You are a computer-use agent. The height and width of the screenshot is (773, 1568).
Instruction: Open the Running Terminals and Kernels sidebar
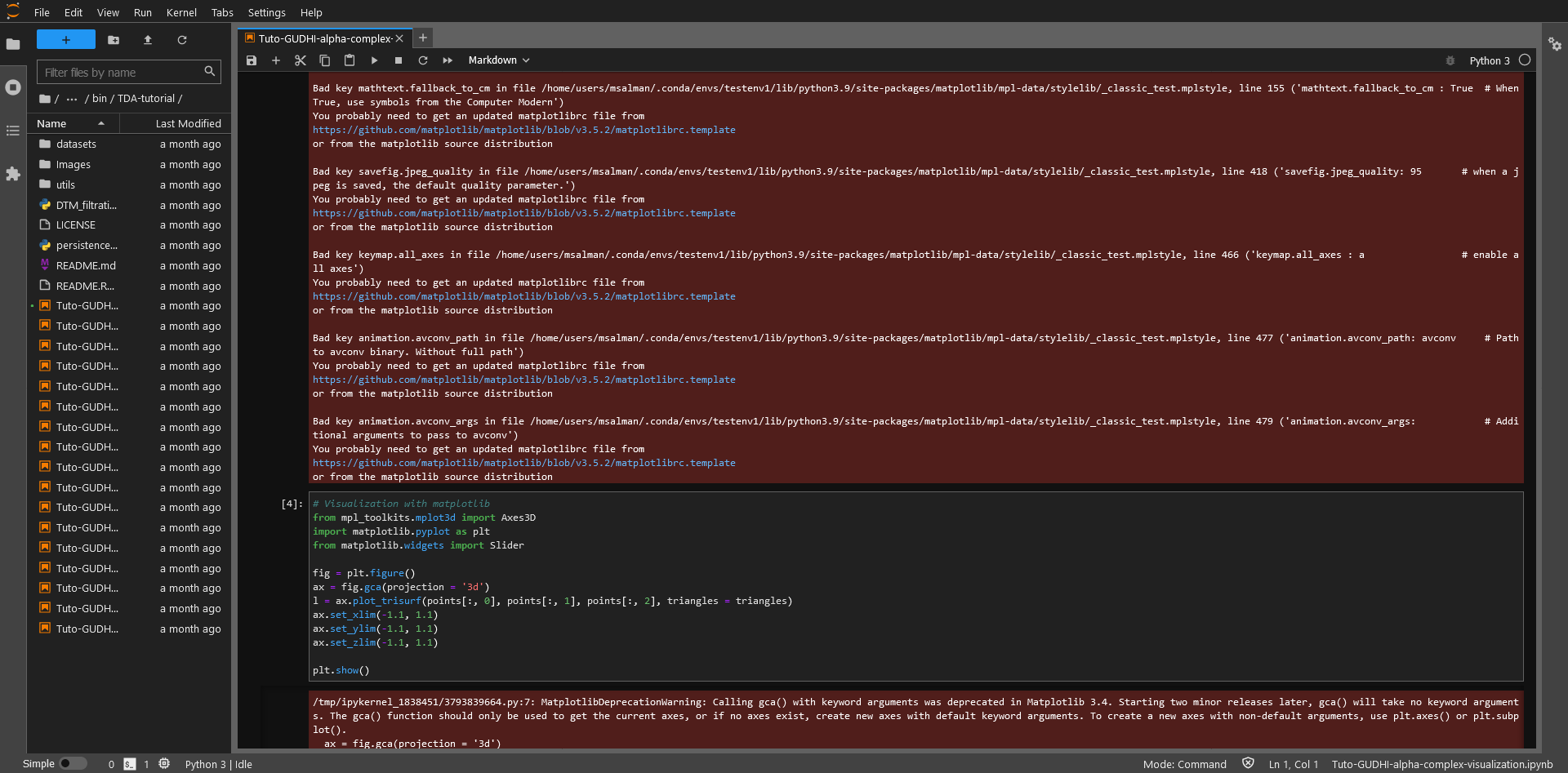(13, 87)
